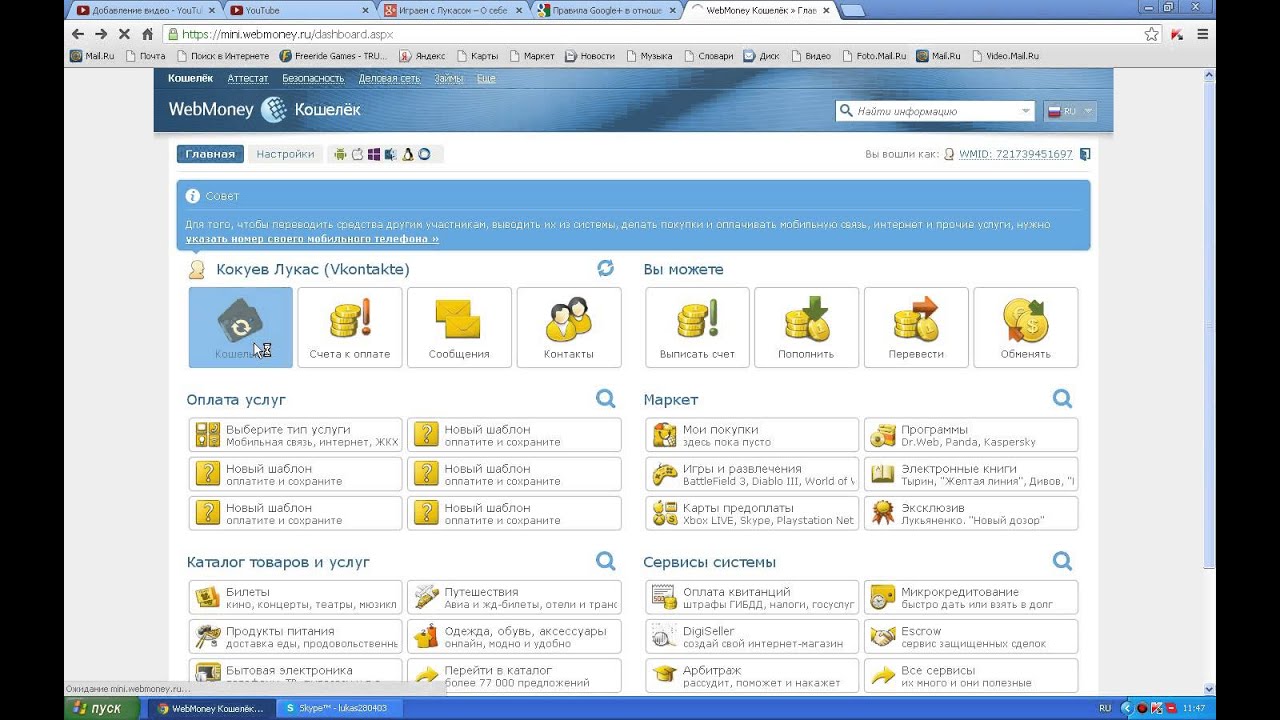Refresh account data with blue arrows icon
The width and height of the screenshot is (1280, 720).
pyautogui.click(x=605, y=268)
